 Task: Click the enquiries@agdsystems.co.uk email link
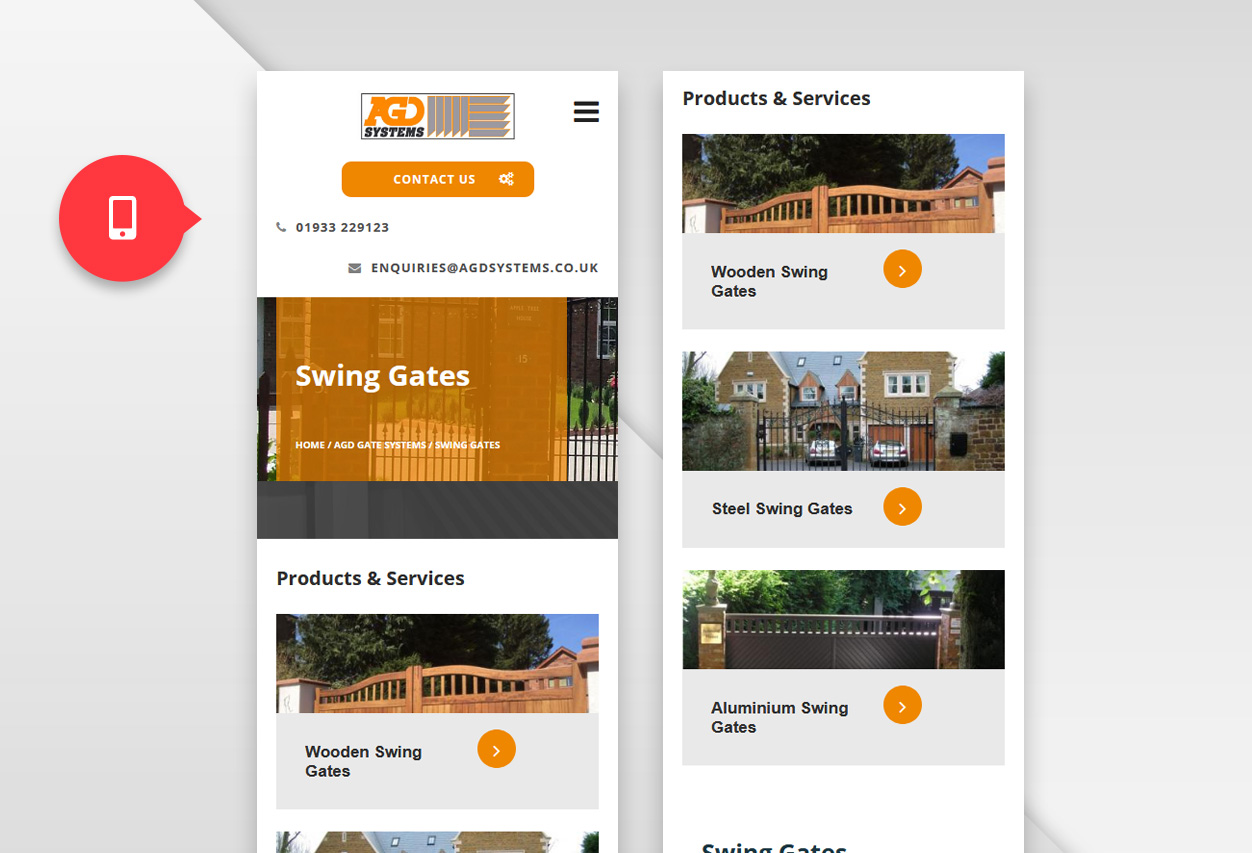(x=485, y=268)
